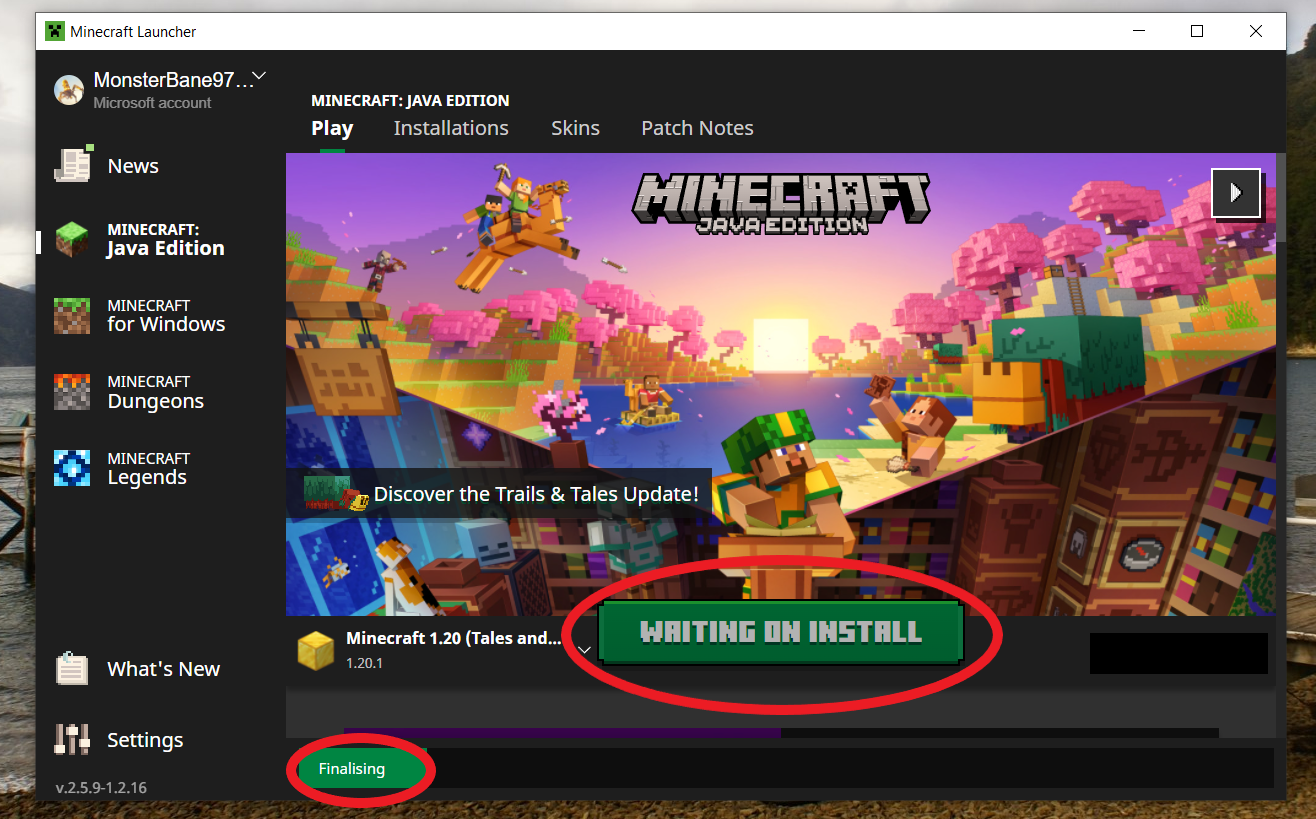This screenshot has width=1316, height=819.
Task: Close the Minecraft Launcher window
Action: point(1256,31)
